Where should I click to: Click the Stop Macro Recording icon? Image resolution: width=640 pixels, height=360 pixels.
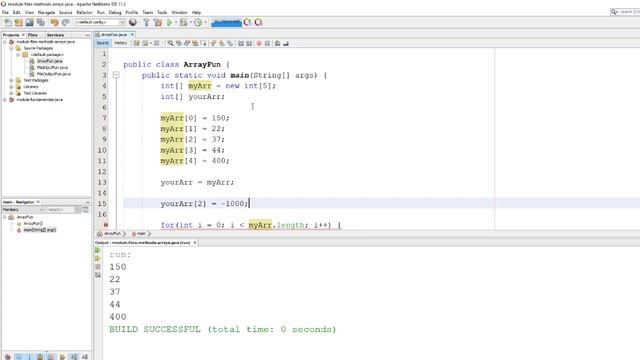[267, 43]
